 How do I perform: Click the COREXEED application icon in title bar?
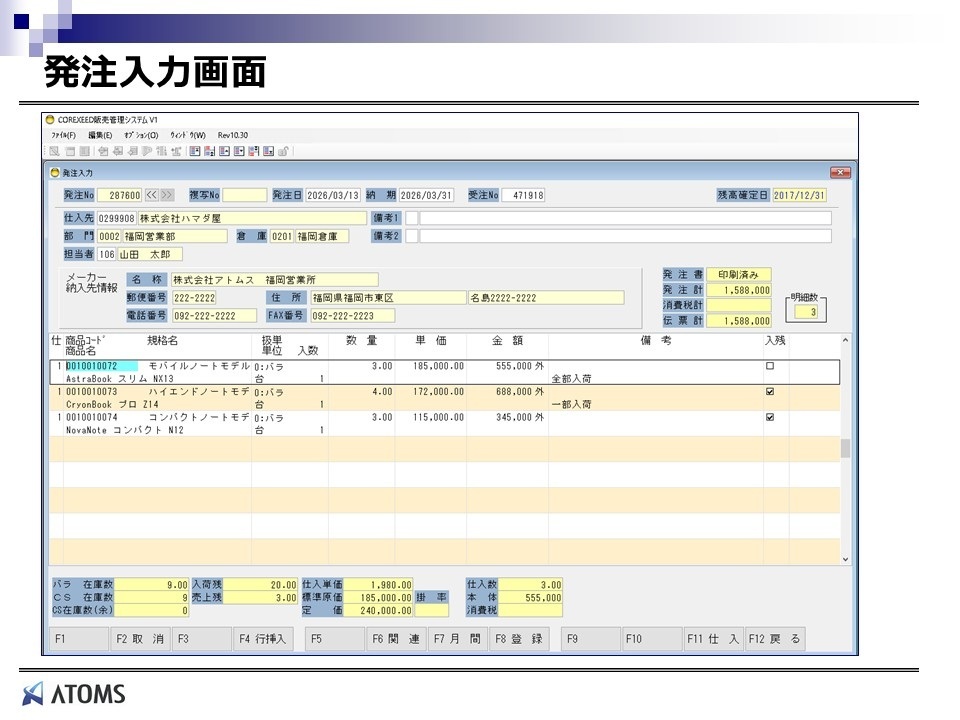pyautogui.click(x=50, y=119)
